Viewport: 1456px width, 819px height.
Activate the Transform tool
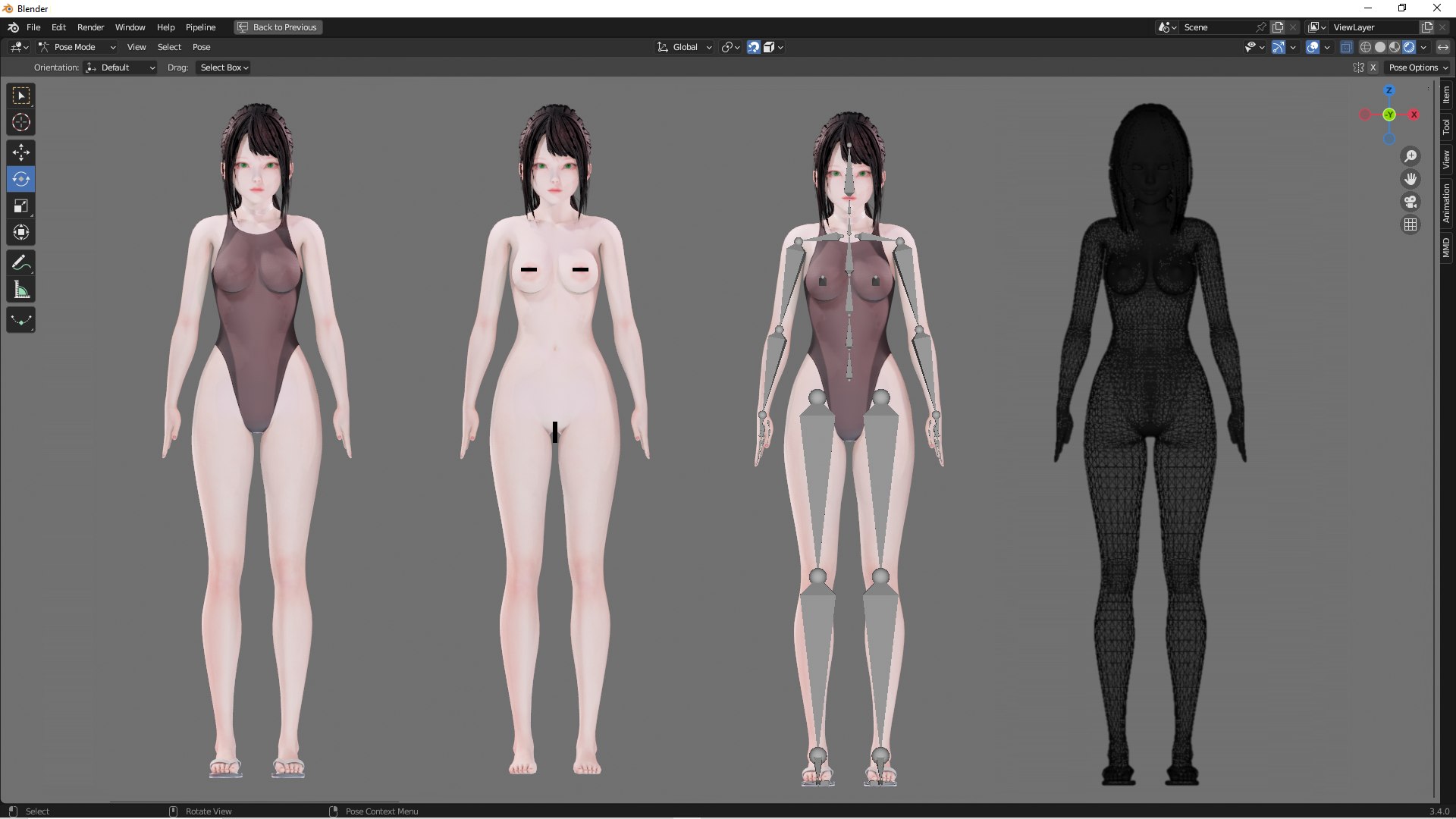click(x=21, y=232)
